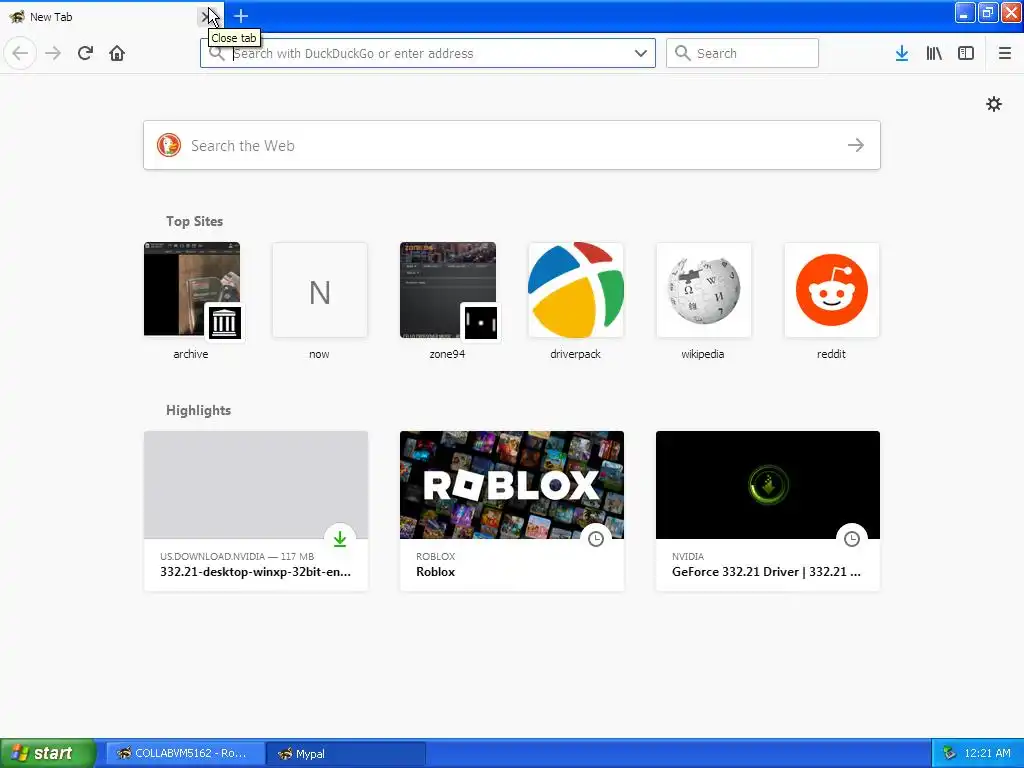Open the hamburger application menu
This screenshot has height=768, width=1024.
point(1005,53)
